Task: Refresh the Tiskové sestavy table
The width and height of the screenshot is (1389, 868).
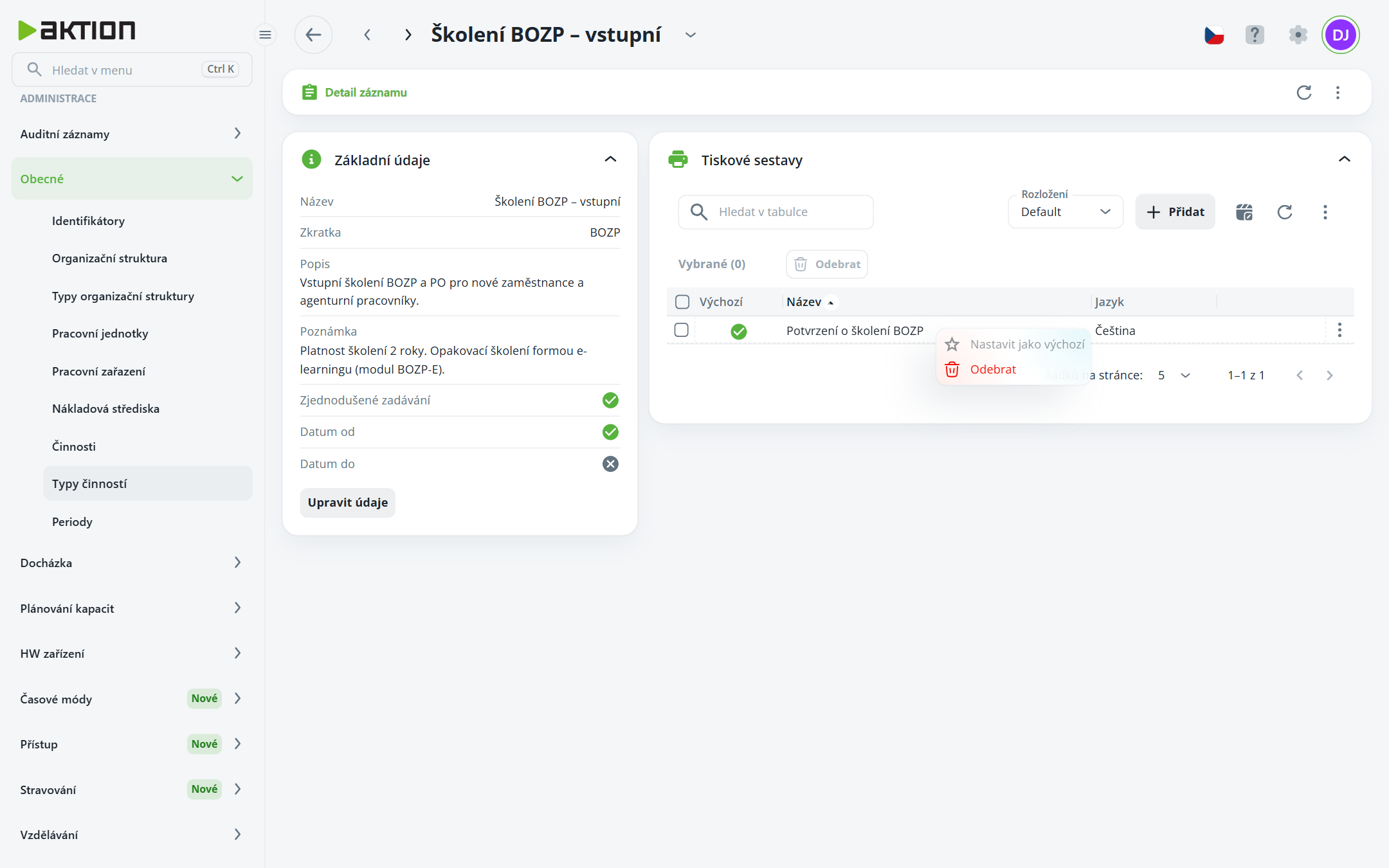Action: [1285, 212]
